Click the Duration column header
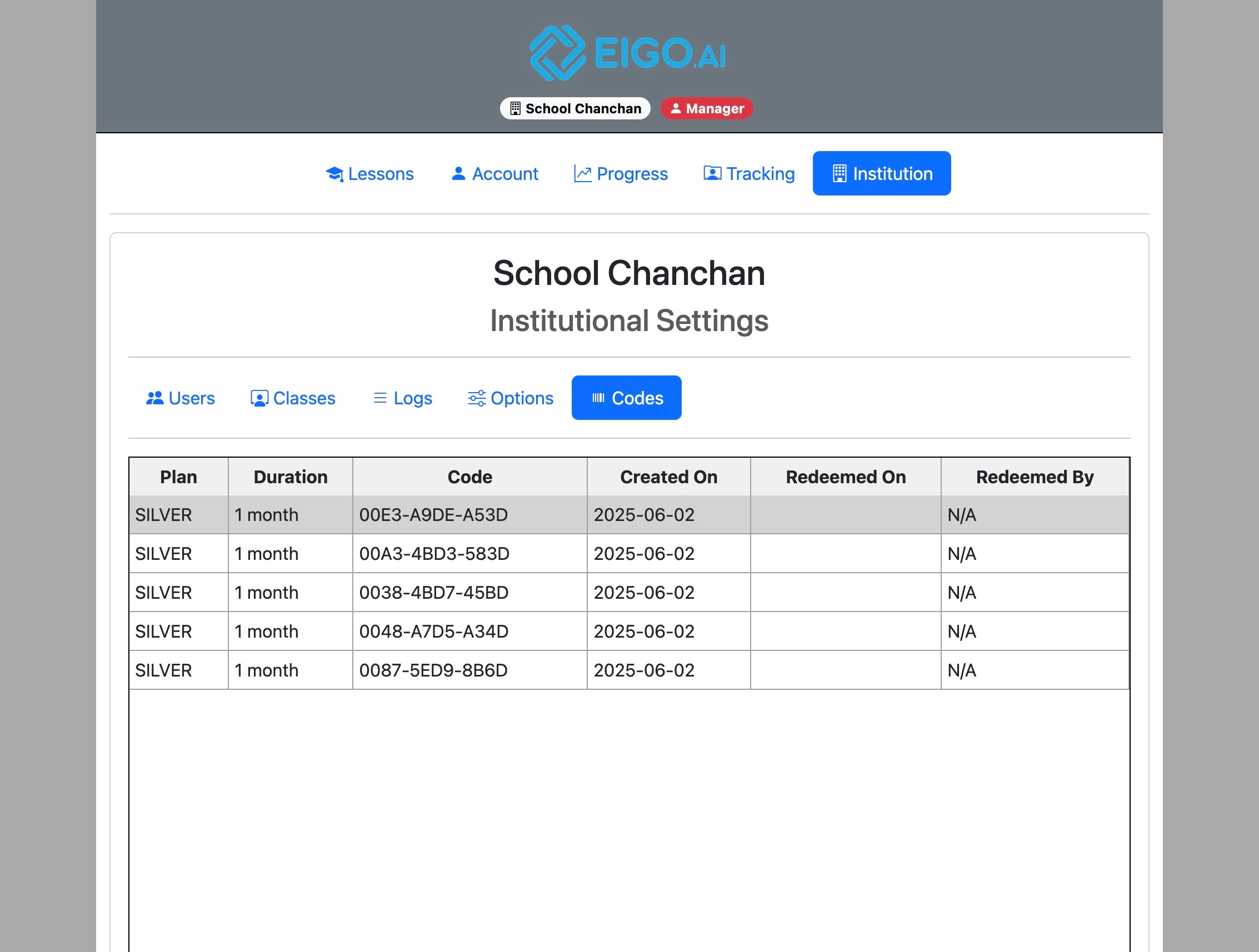This screenshot has width=1259, height=952. pos(290,477)
